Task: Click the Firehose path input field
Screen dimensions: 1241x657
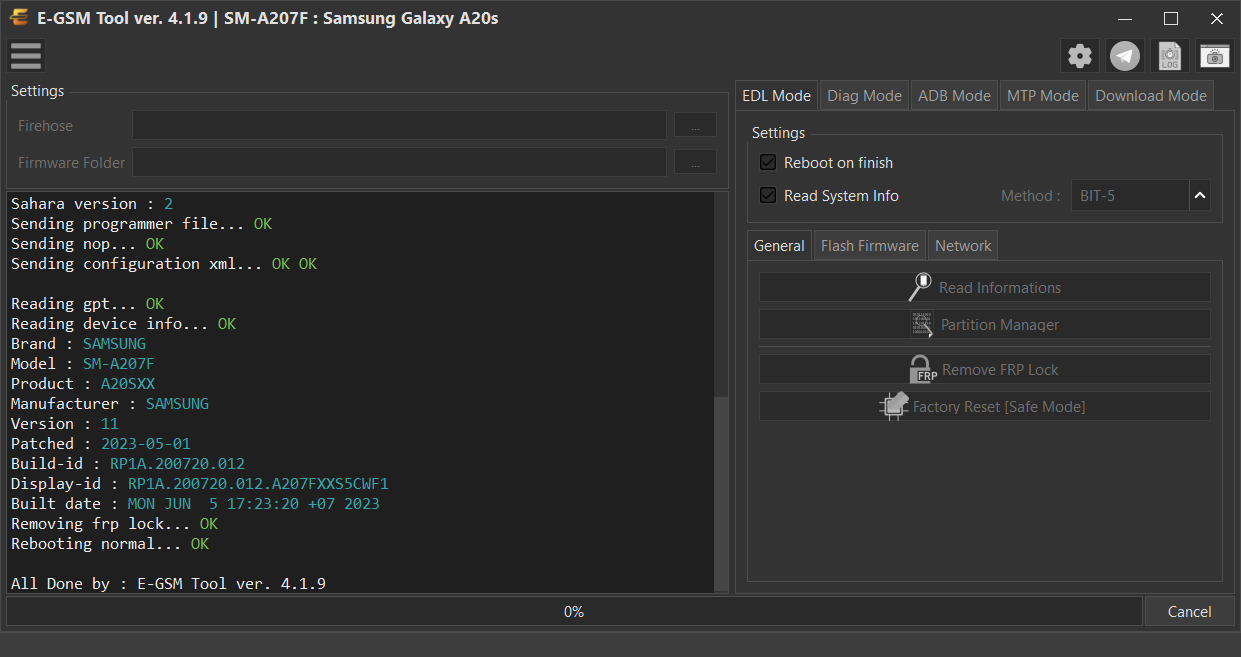Action: point(399,125)
